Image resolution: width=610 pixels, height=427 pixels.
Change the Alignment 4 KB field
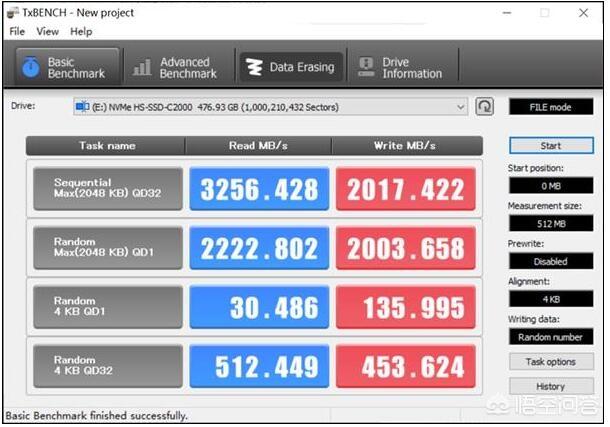[x=551, y=299]
